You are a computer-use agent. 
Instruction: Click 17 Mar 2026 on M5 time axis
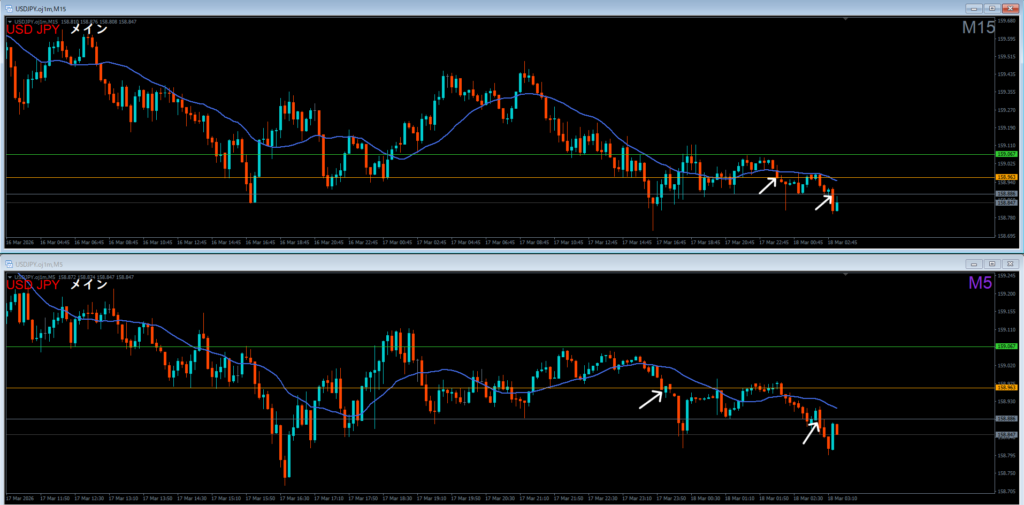click(18, 498)
